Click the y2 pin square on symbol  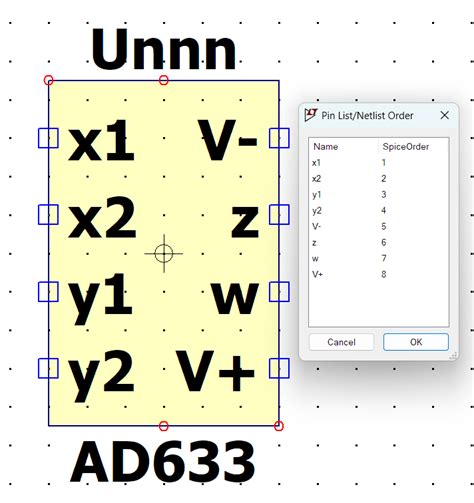tap(48, 368)
